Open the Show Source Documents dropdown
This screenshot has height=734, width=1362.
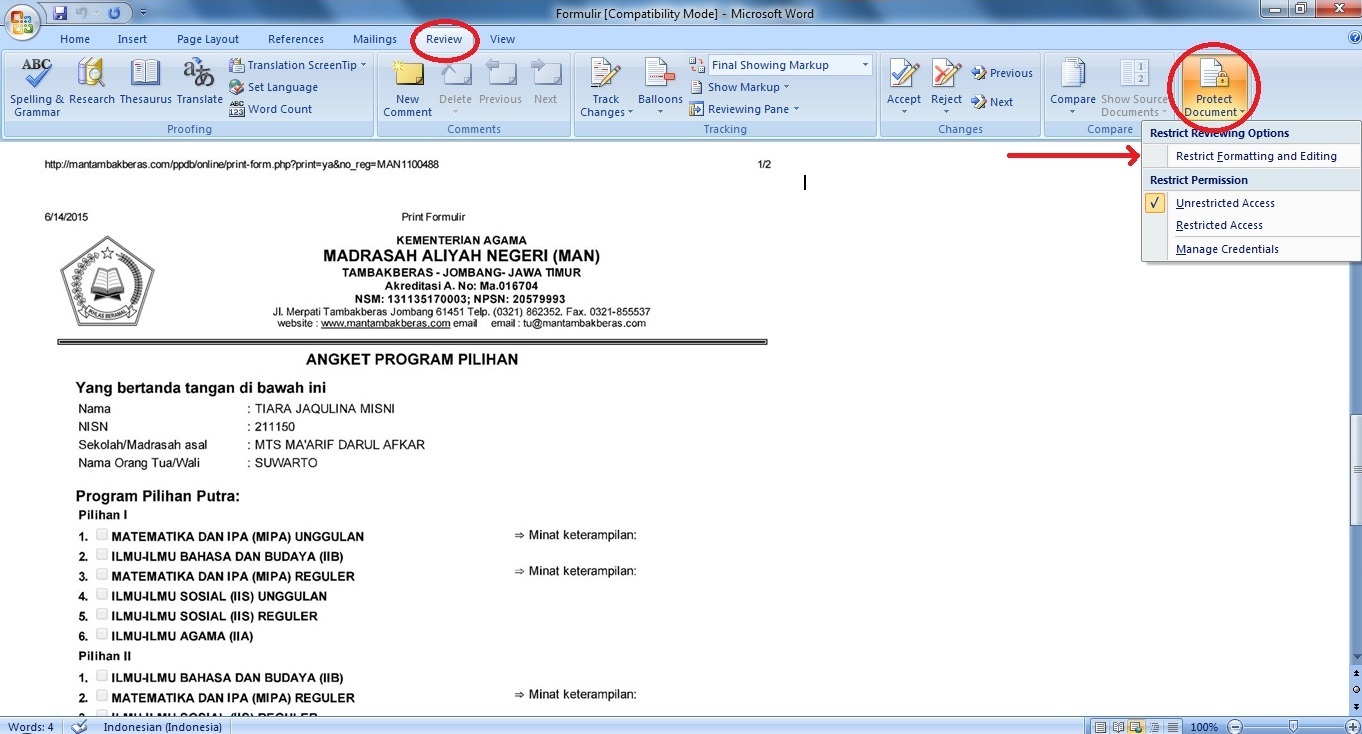(1135, 88)
